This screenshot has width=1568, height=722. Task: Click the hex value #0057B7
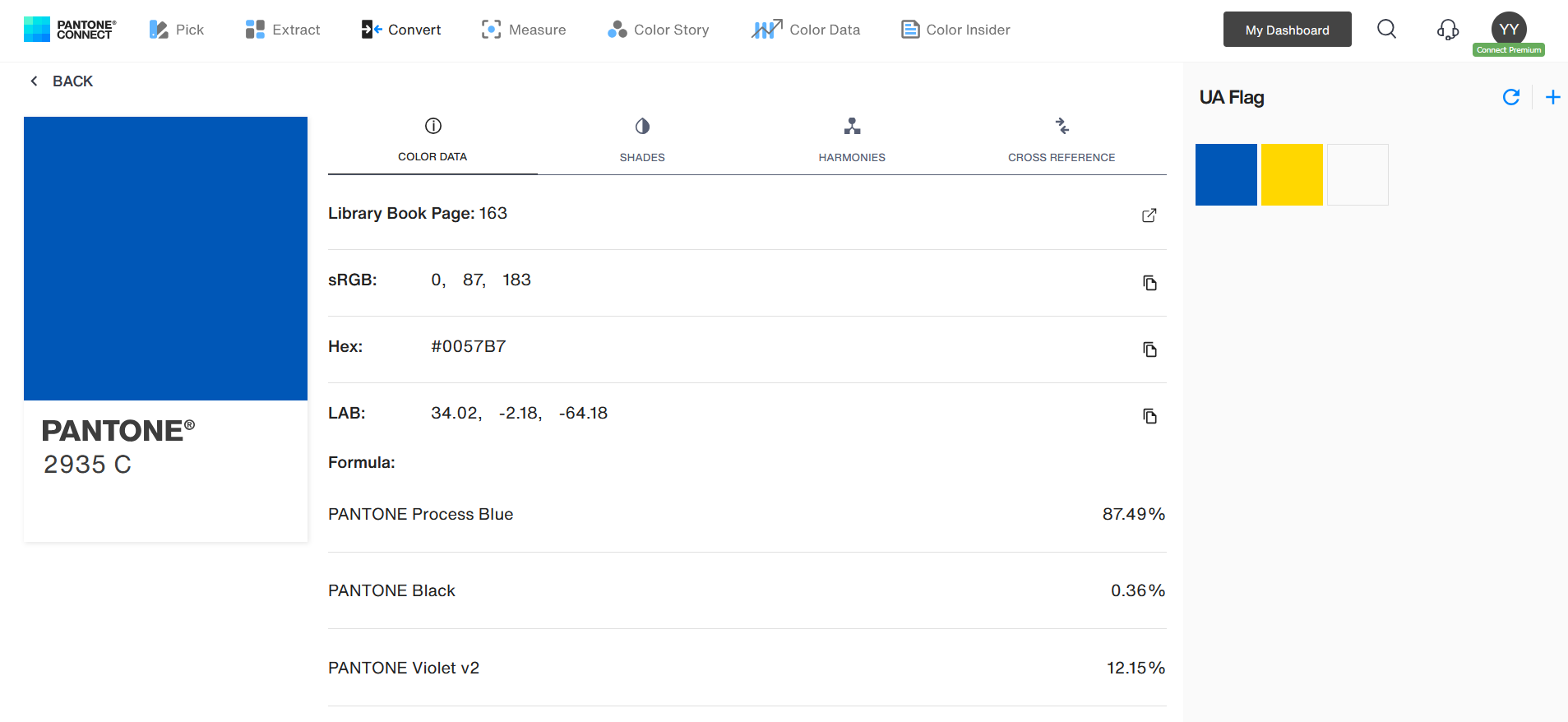[x=469, y=346]
